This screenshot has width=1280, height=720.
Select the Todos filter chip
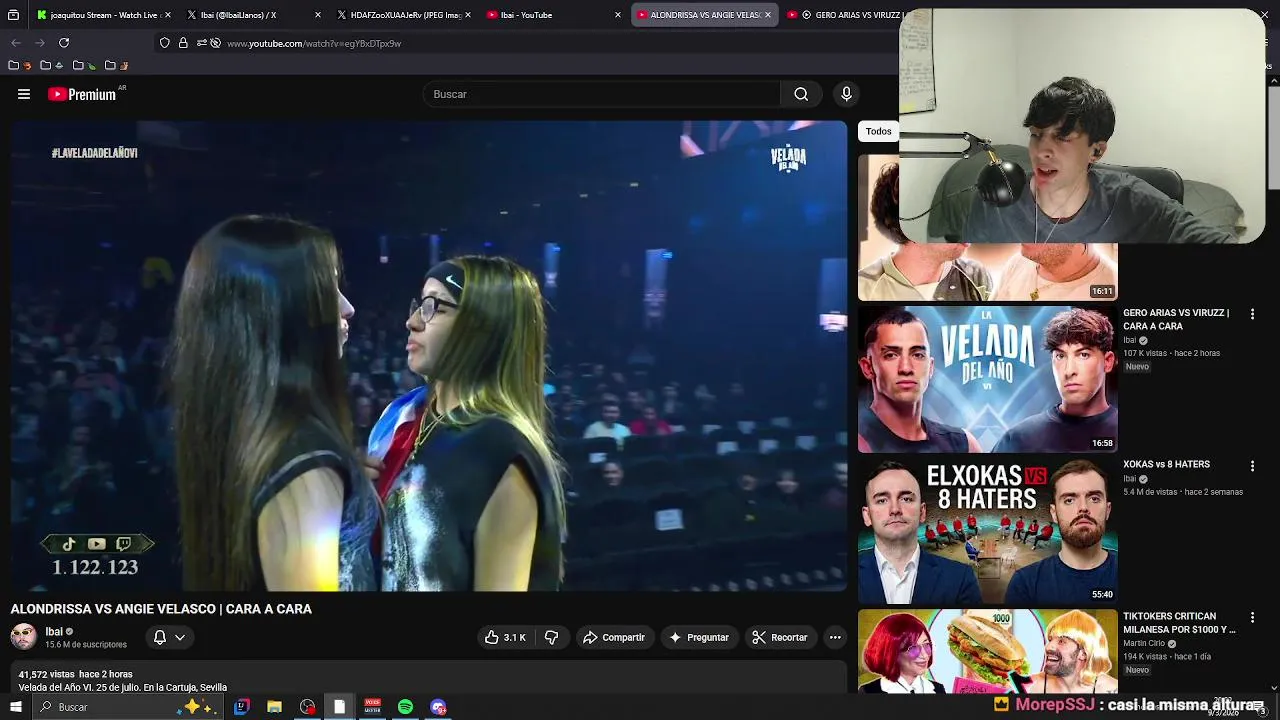click(879, 131)
